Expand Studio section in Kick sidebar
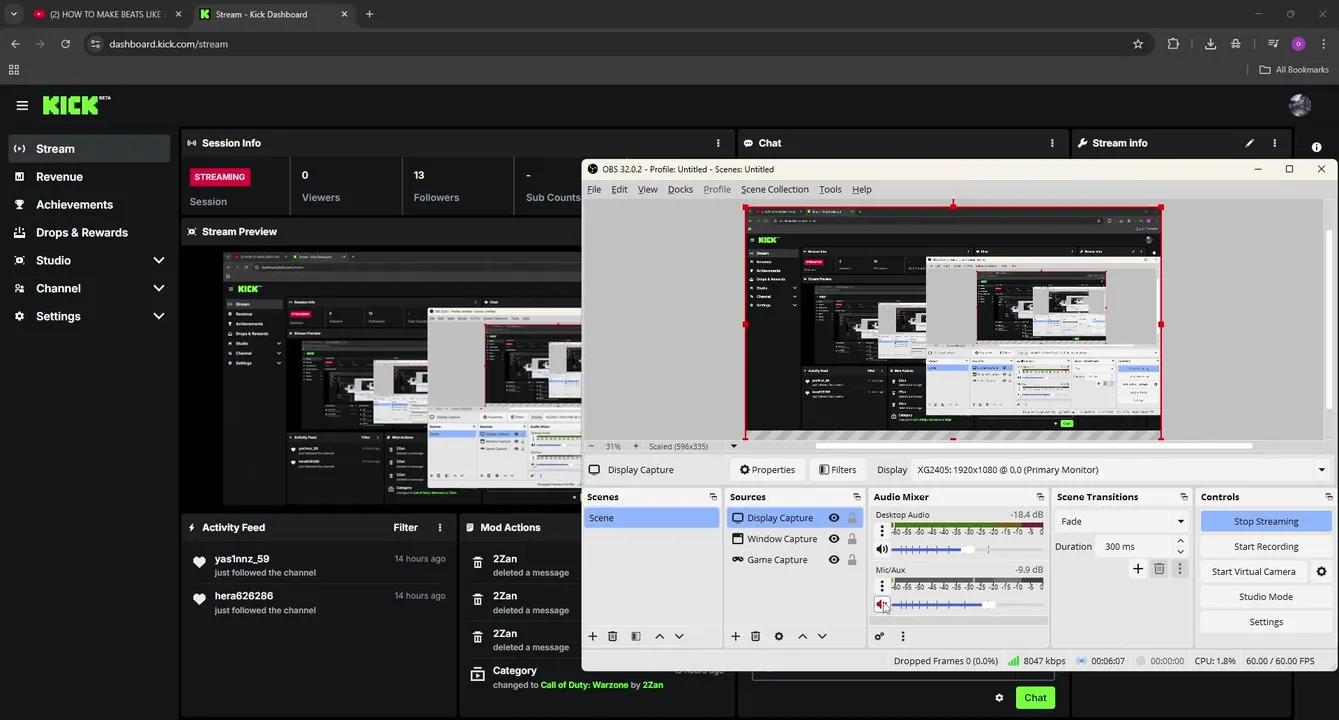Viewport: 1339px width, 720px height. pos(158,260)
